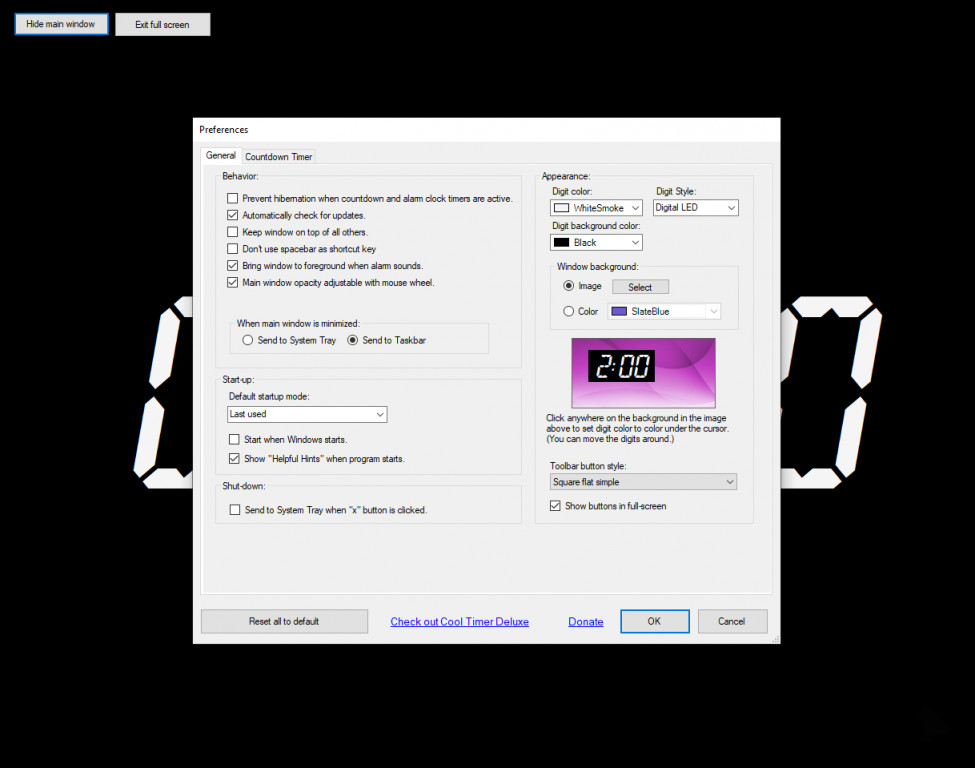Viewport: 975px width, 768px height.
Task: Enable Prevent hibernation when timers are active
Action: 233,198
